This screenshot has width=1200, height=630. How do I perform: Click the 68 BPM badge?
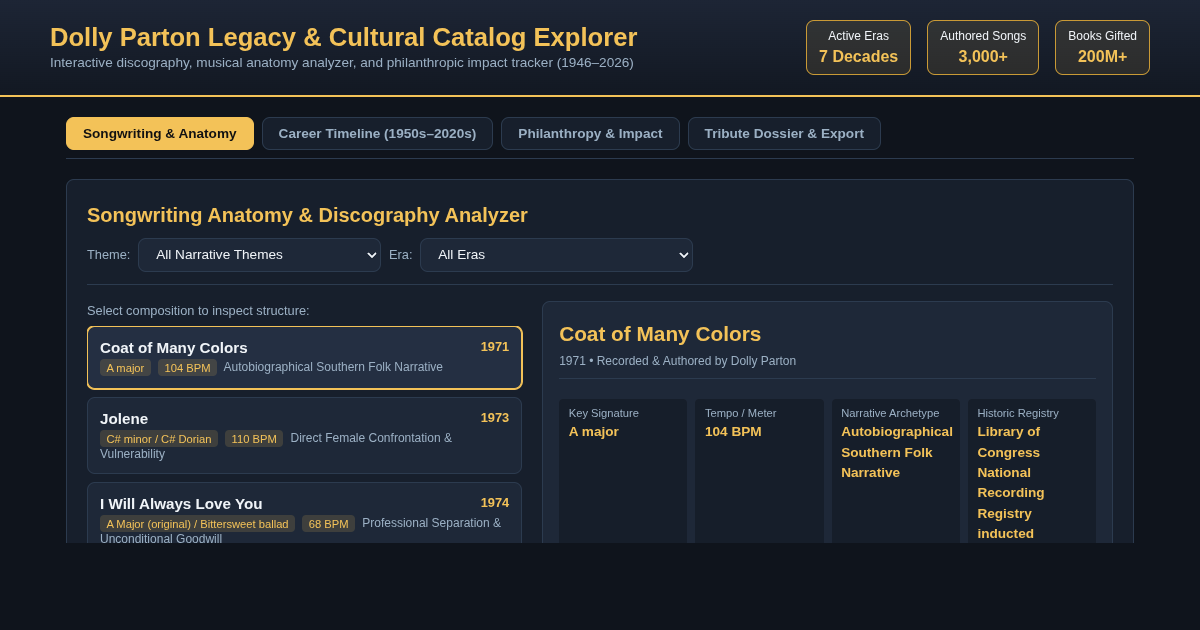tap(328, 524)
